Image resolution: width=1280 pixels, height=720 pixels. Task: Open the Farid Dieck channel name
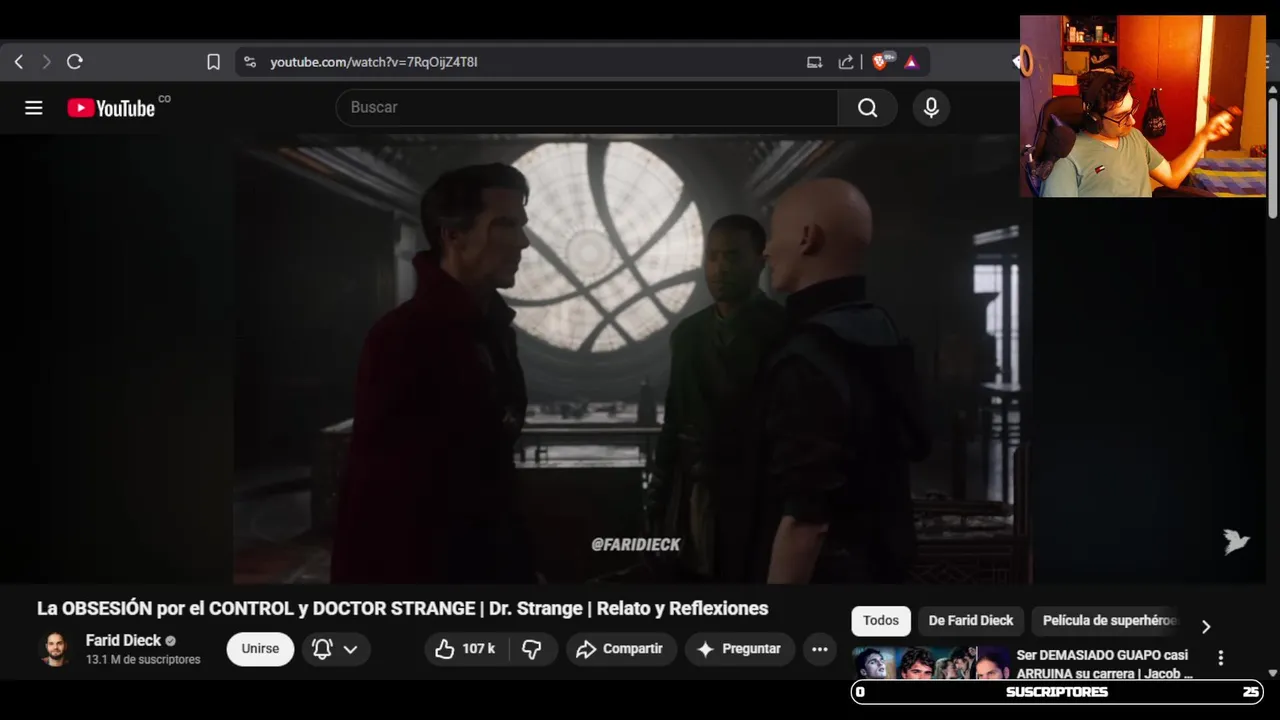coord(123,640)
